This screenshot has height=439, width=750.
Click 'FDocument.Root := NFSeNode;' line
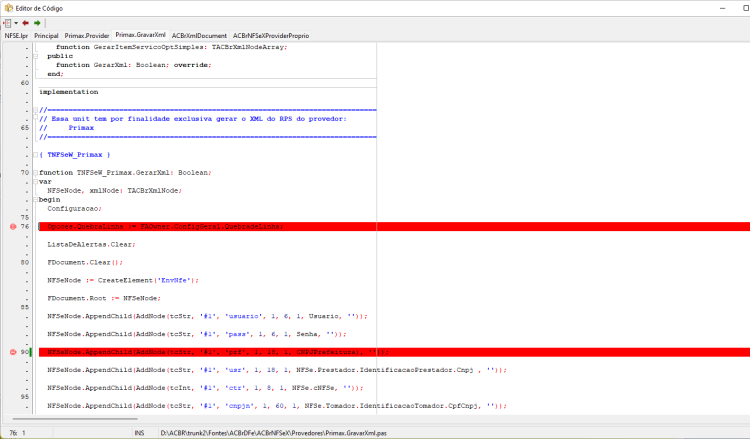(x=104, y=298)
